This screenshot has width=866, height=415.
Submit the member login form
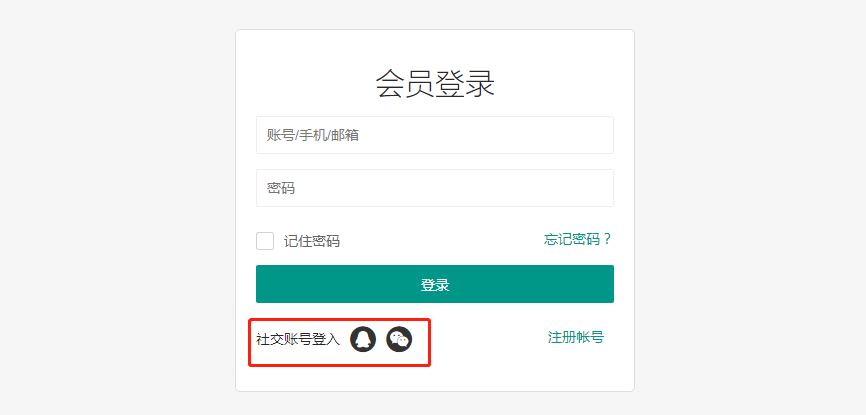coord(434,284)
